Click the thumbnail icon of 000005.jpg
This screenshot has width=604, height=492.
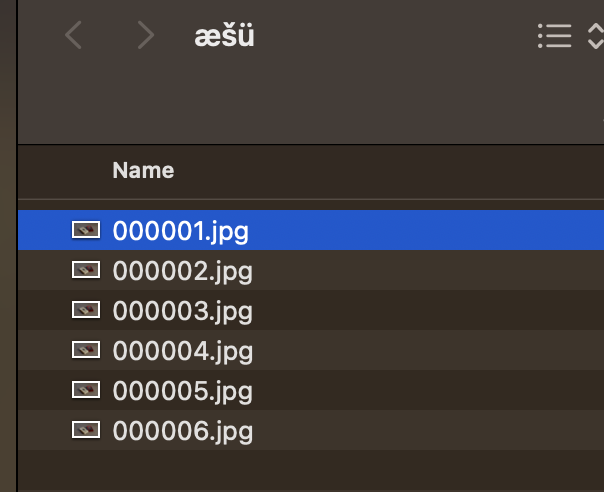pos(87,391)
